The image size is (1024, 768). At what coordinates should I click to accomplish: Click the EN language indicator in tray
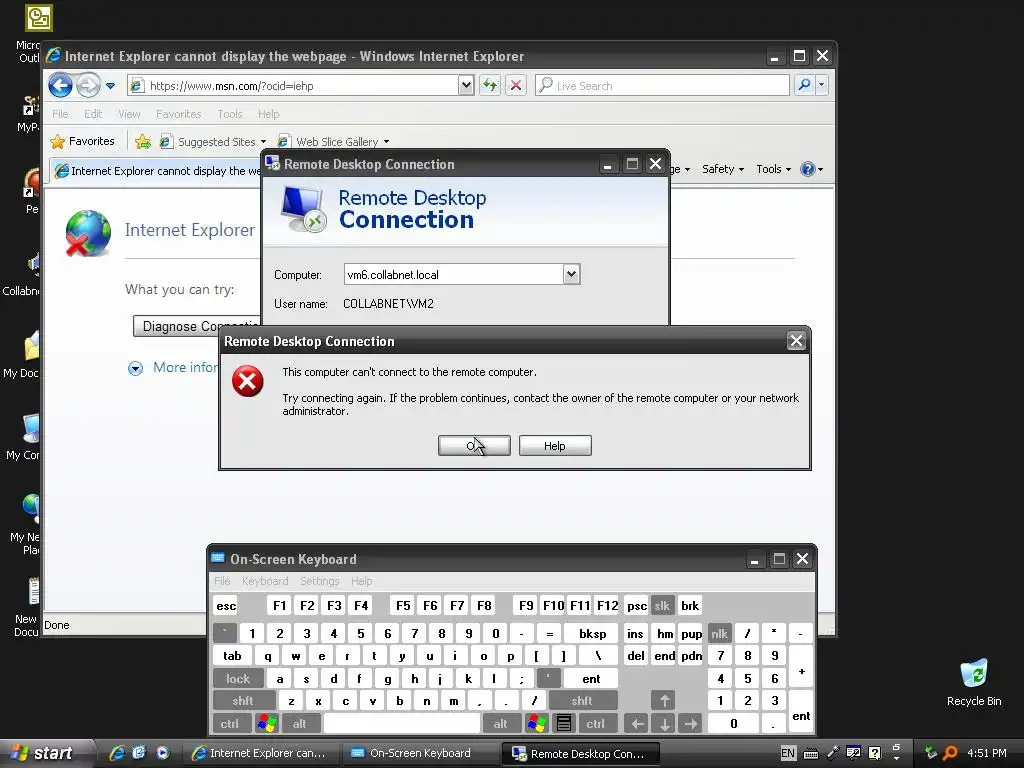pyautogui.click(x=788, y=753)
